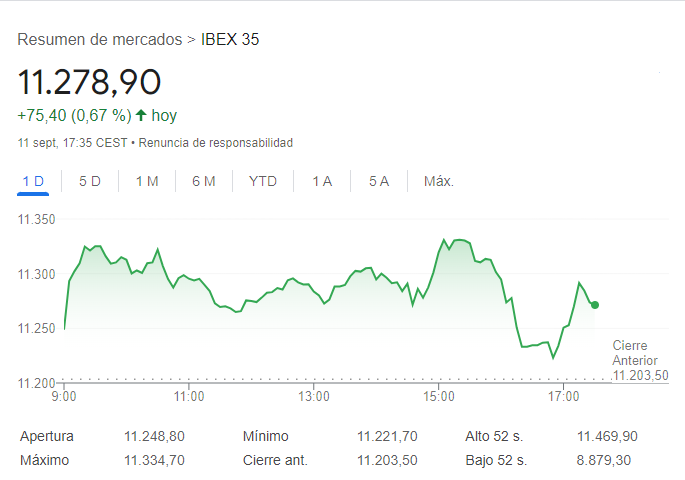Click the green endpoint dot on chart

click(595, 305)
